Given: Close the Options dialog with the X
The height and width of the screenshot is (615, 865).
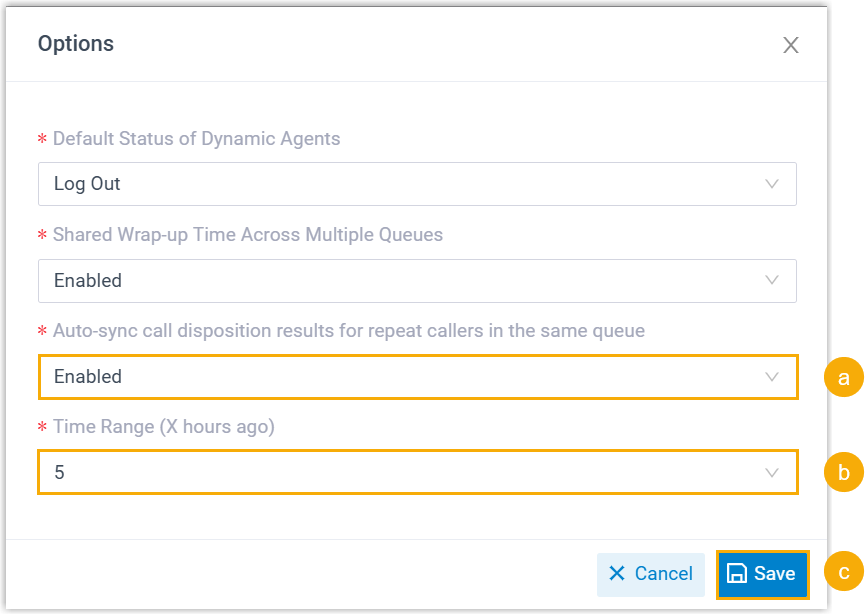Looking at the screenshot, I should tap(790, 44).
